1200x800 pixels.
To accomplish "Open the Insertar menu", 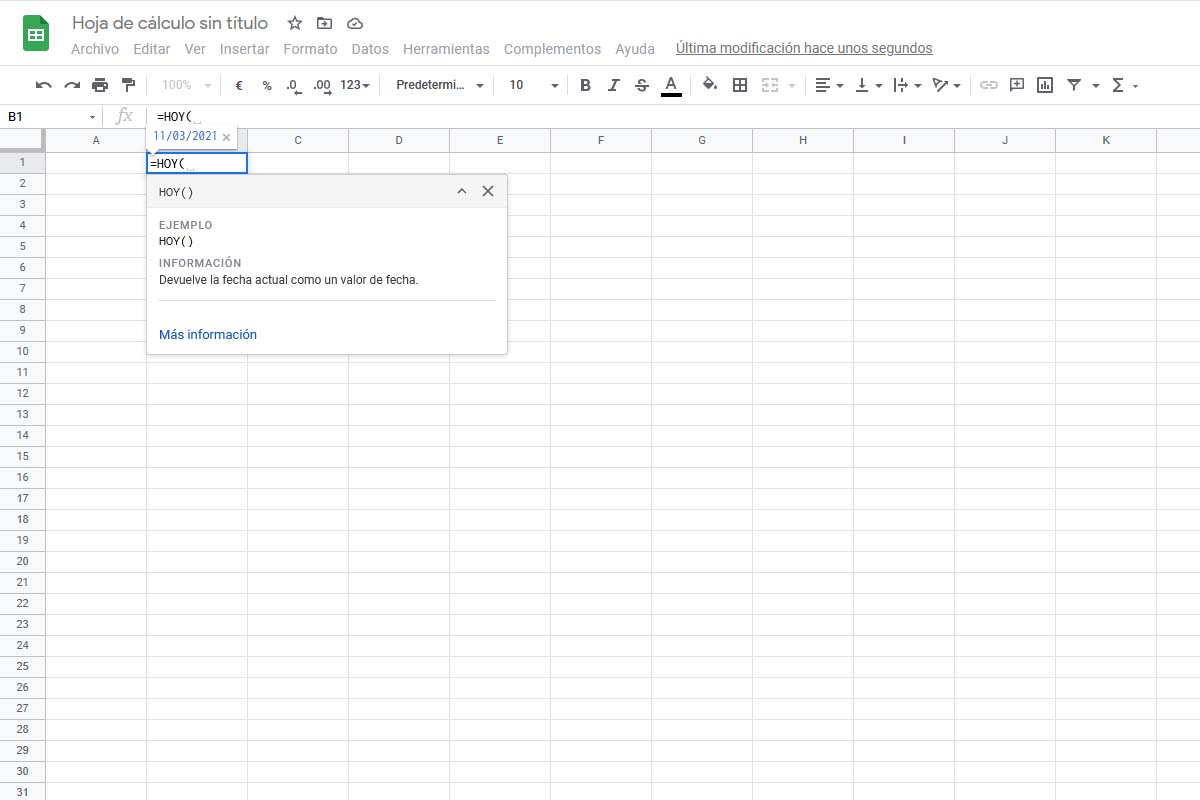I will click(244, 48).
